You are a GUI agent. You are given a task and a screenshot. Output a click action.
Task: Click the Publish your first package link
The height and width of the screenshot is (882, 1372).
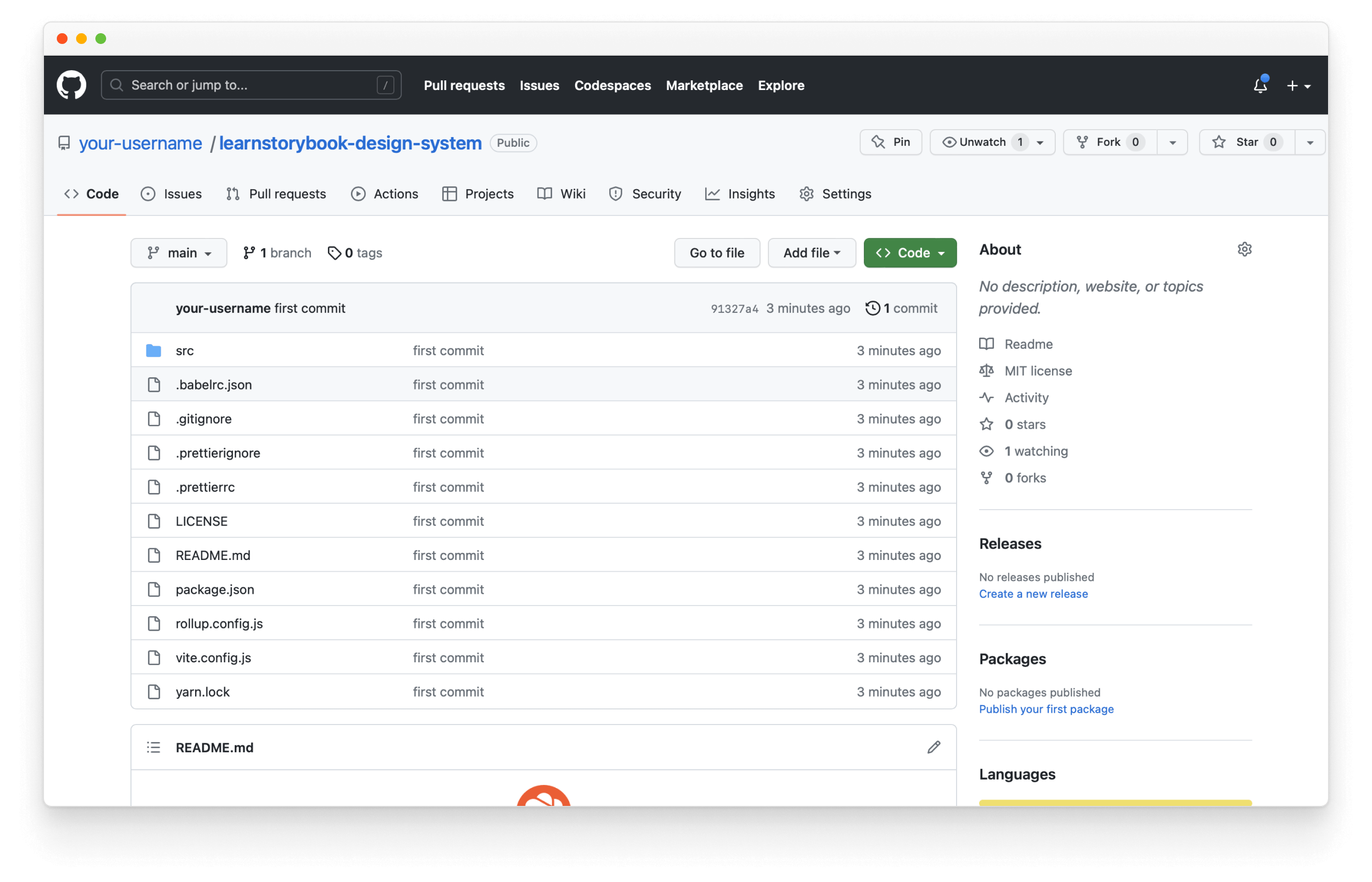1047,708
